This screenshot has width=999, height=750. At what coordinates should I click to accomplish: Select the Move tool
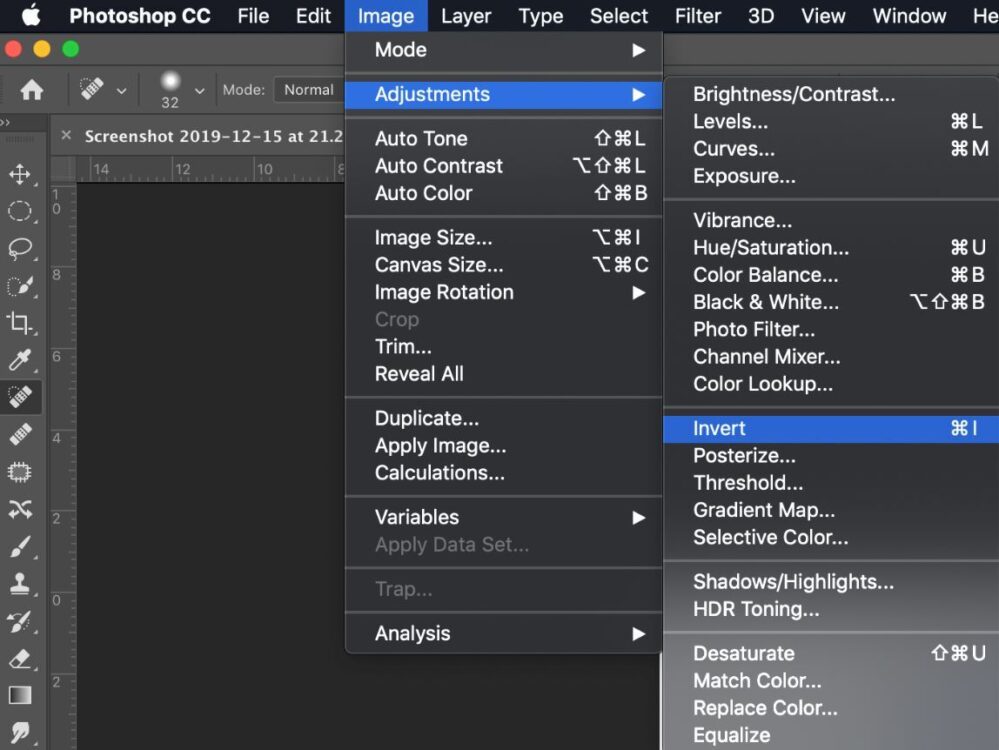(x=20, y=175)
